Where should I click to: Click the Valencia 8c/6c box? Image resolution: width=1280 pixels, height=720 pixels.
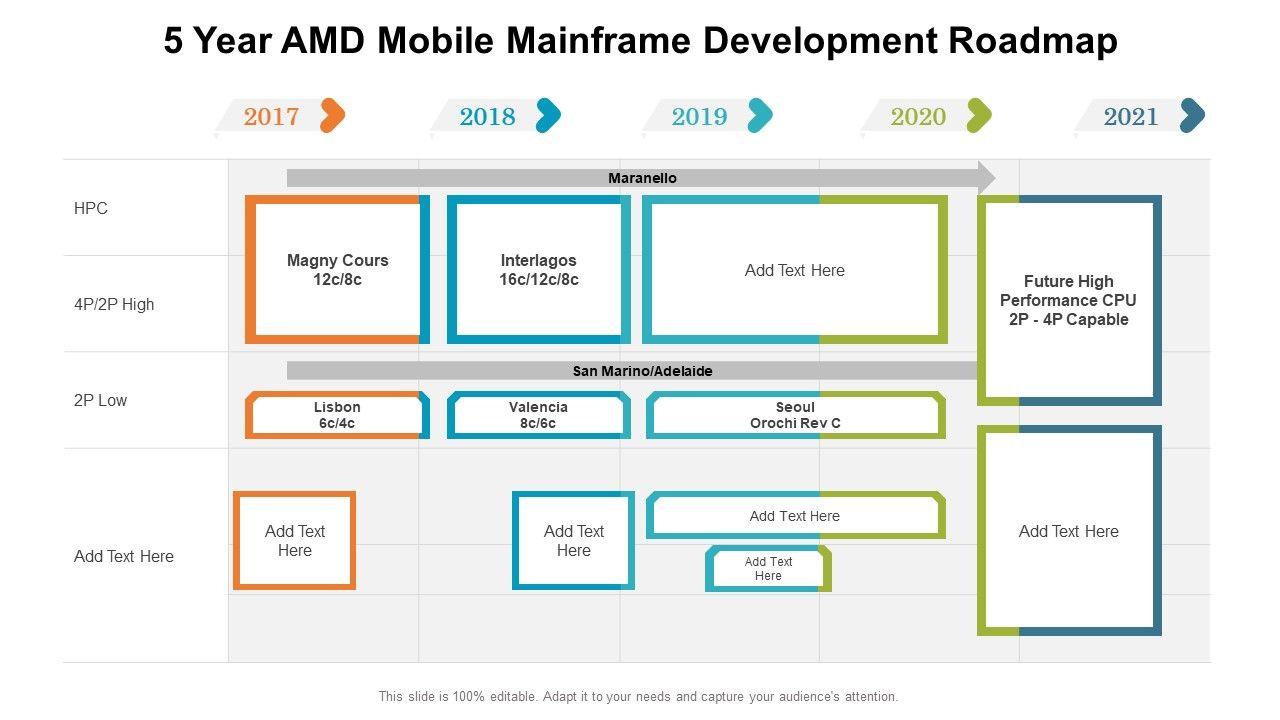tap(538, 415)
